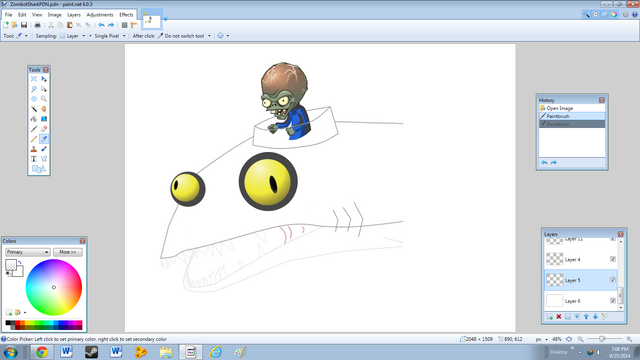Select the Zoom tool in Tools panel

44,99
